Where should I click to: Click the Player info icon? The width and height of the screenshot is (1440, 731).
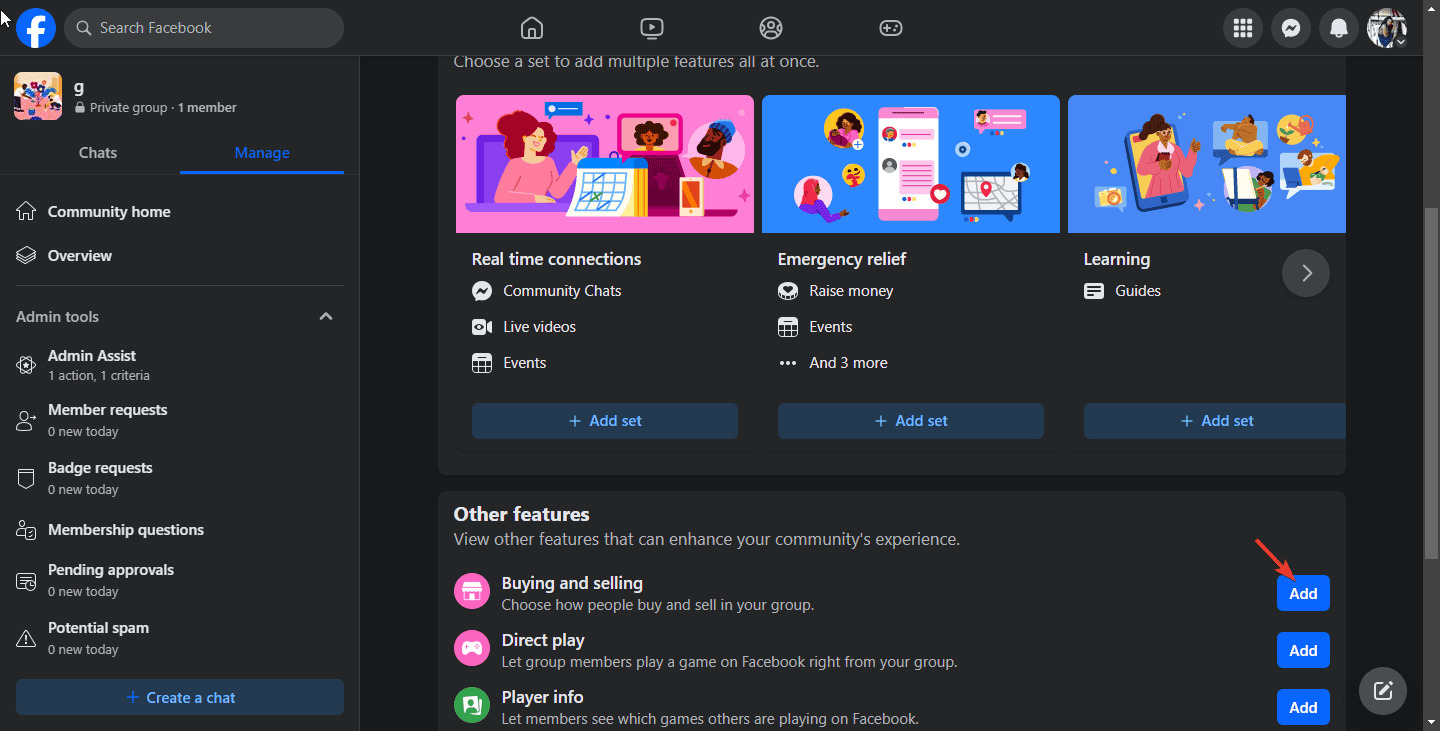(x=472, y=706)
